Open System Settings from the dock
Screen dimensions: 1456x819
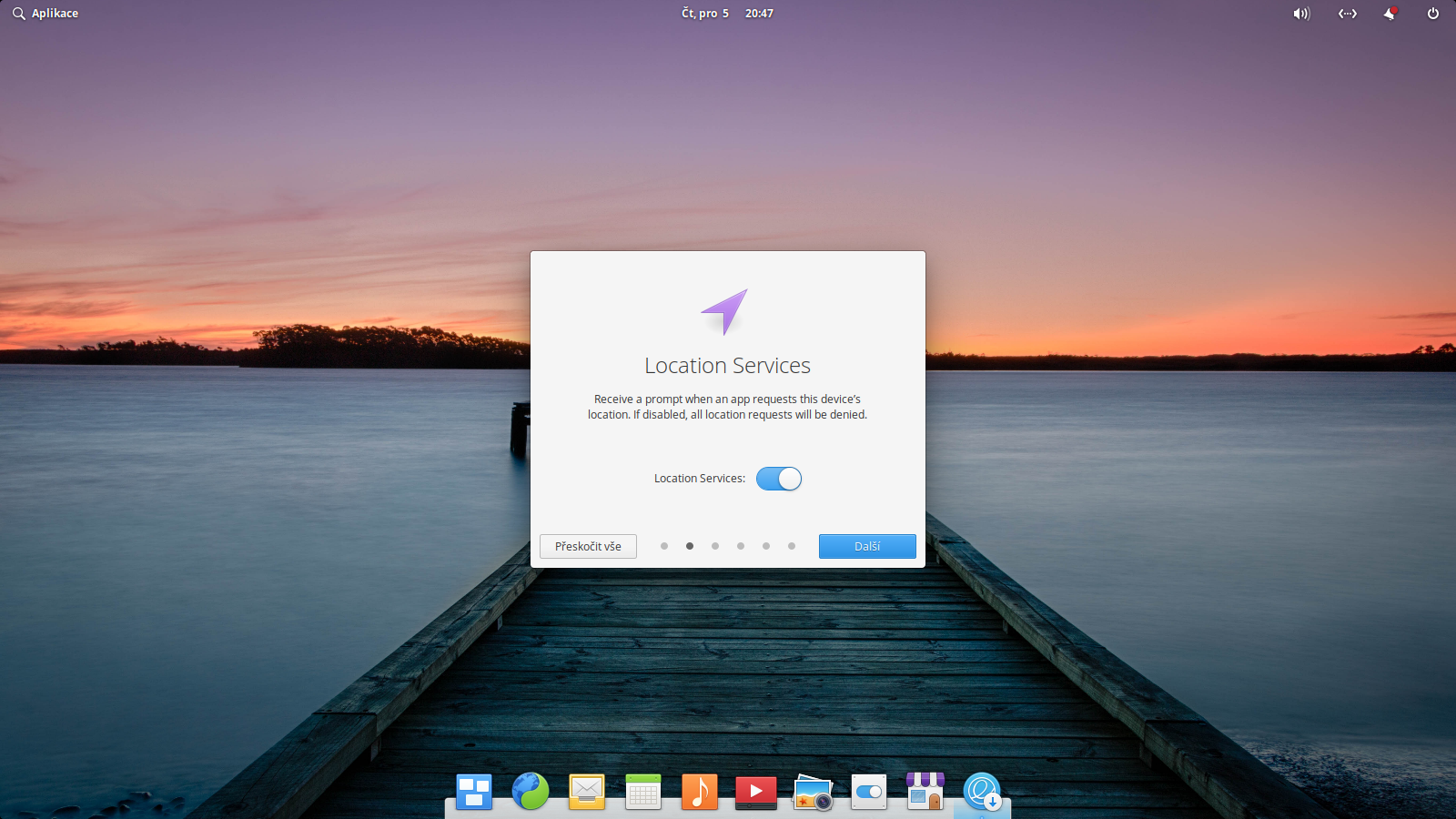(869, 793)
